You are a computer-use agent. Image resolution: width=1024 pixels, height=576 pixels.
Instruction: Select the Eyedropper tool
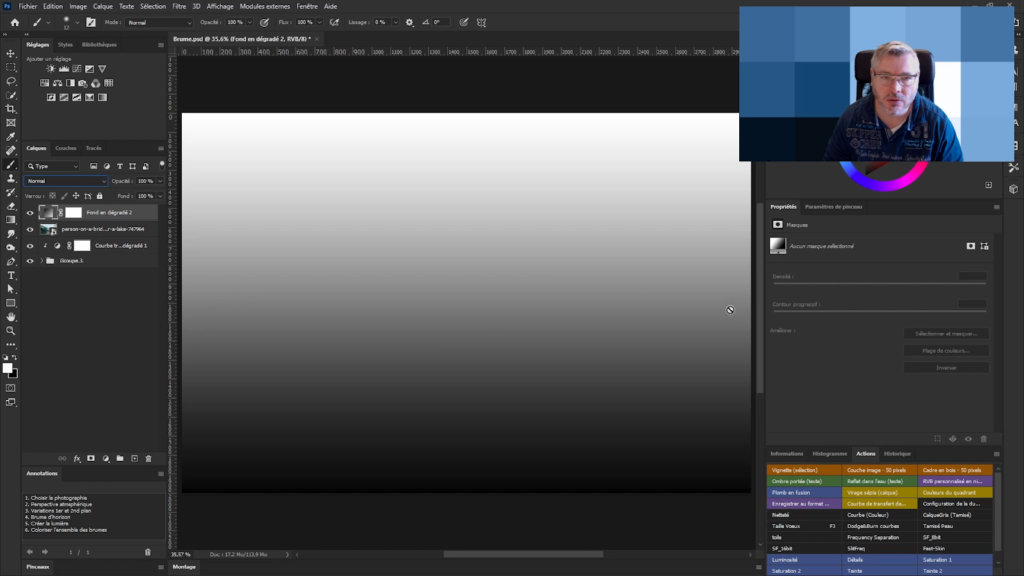click(x=10, y=136)
